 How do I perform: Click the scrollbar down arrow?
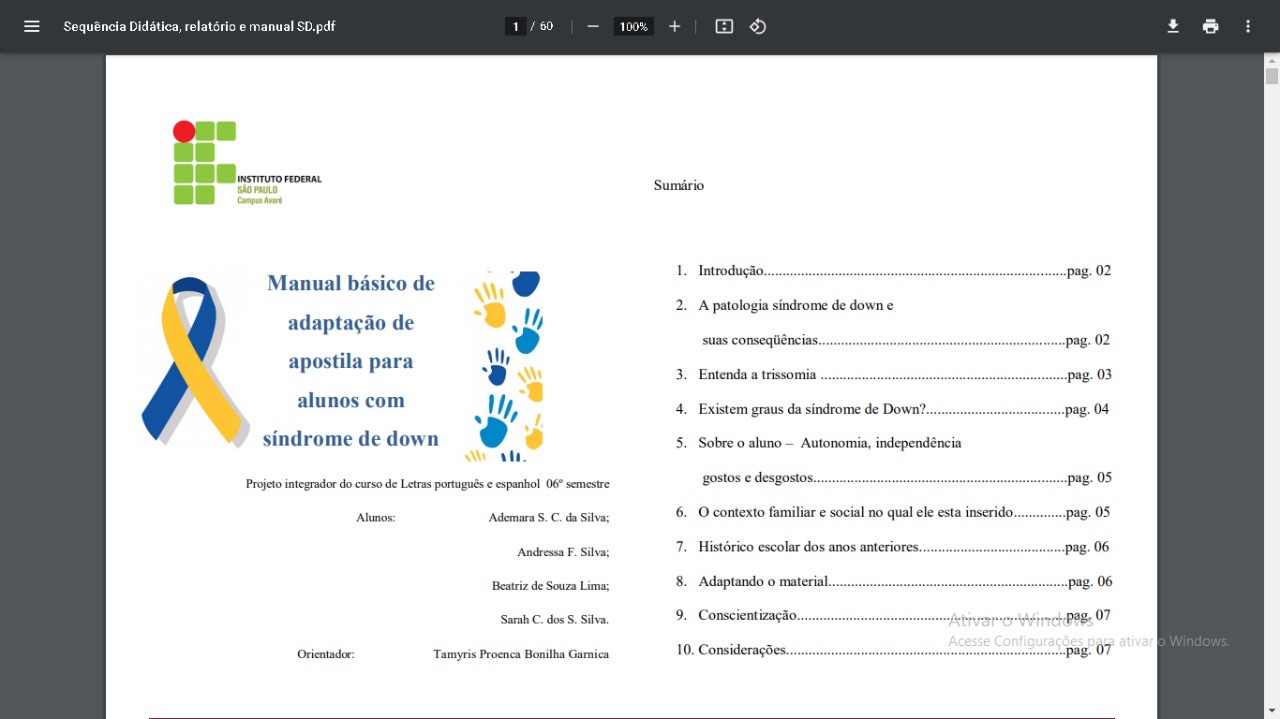(1271, 711)
